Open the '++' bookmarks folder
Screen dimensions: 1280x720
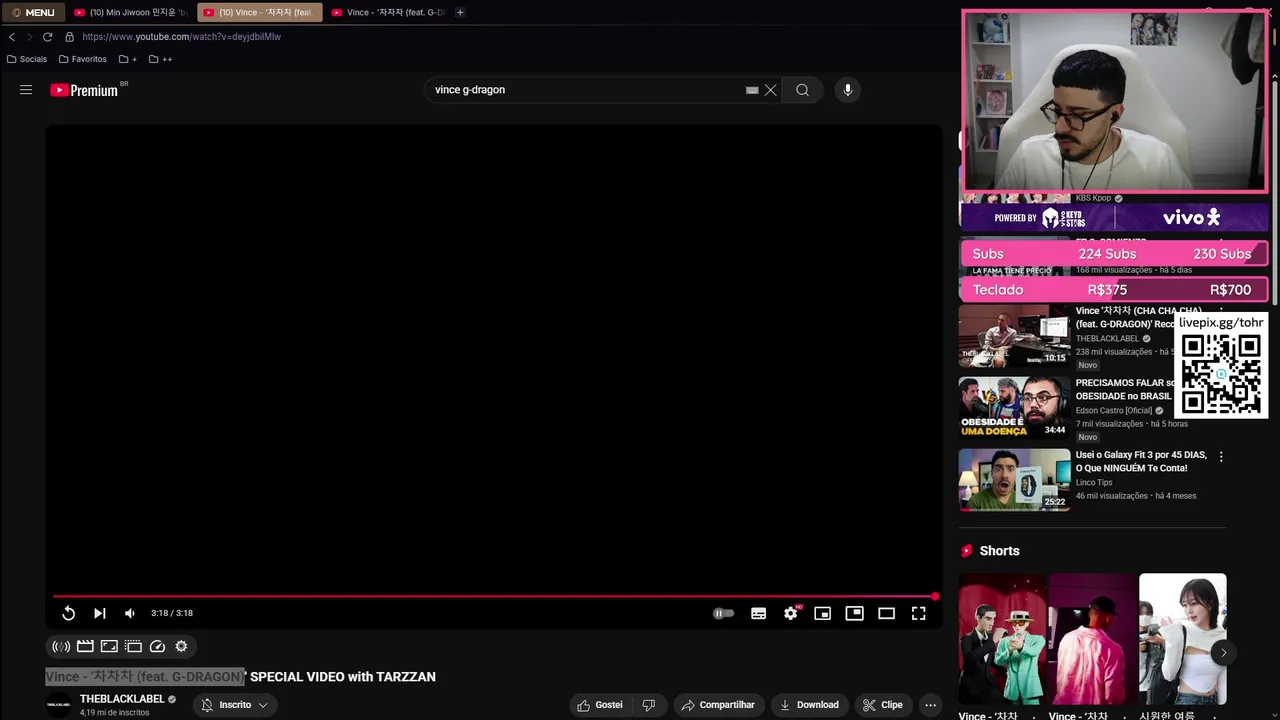[160, 59]
